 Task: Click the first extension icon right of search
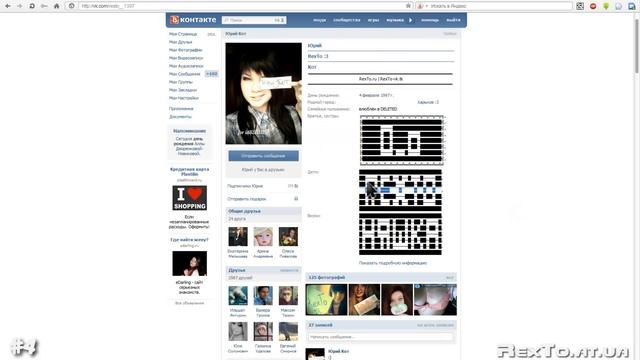click(580, 6)
